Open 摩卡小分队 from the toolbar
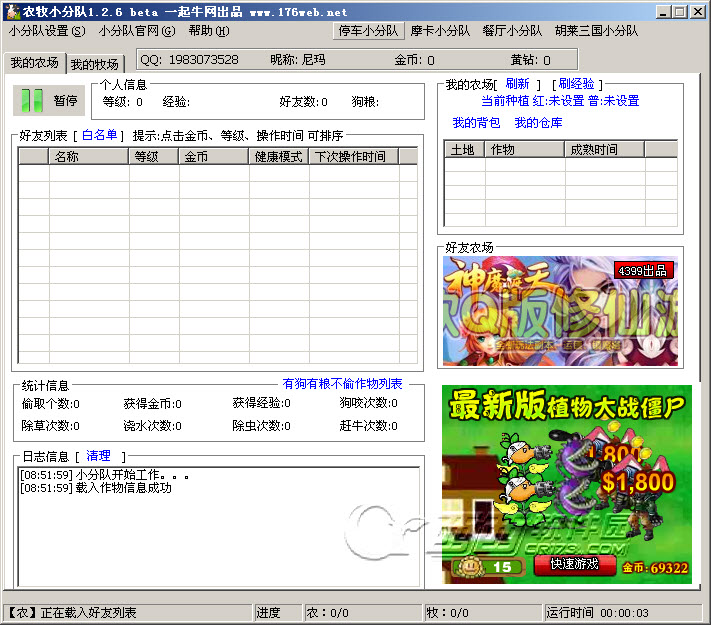The image size is (711, 625). (440, 31)
